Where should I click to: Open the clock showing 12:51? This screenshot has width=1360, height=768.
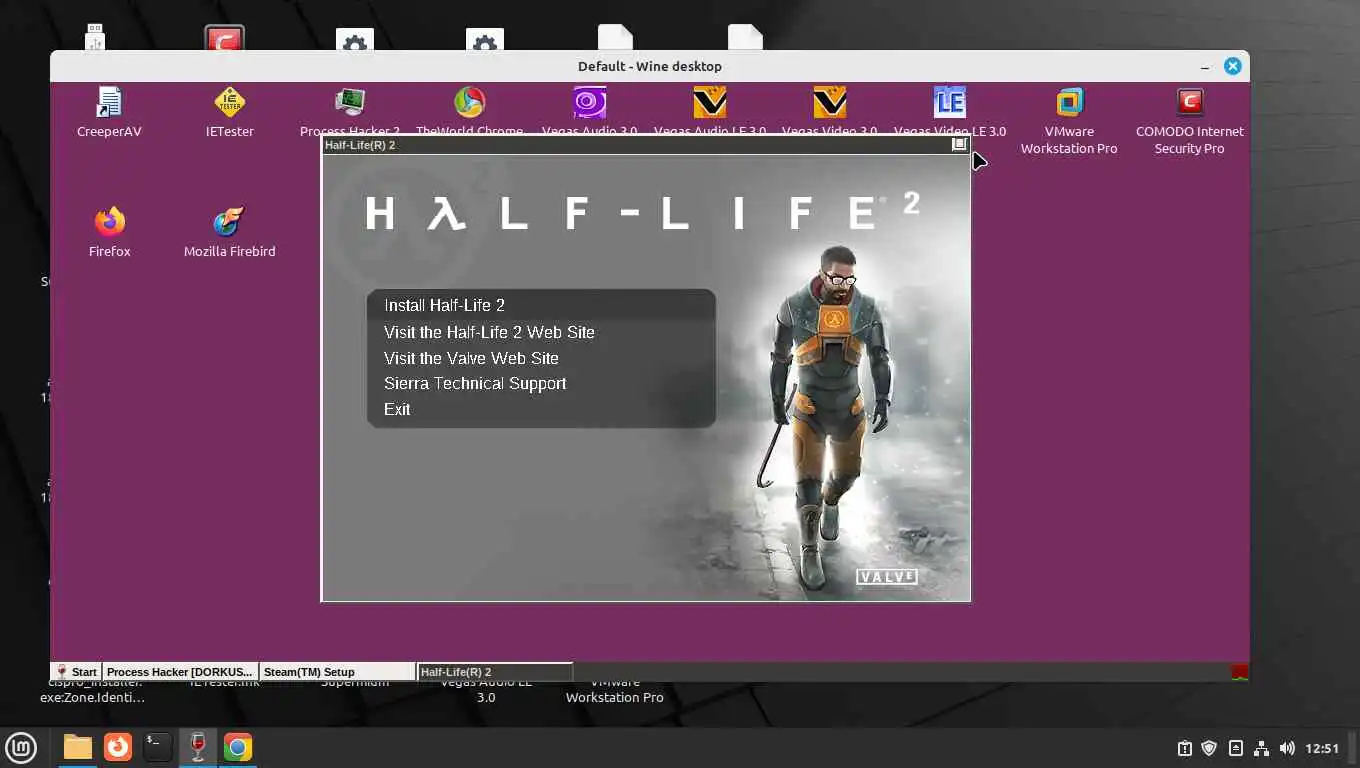click(x=1322, y=748)
